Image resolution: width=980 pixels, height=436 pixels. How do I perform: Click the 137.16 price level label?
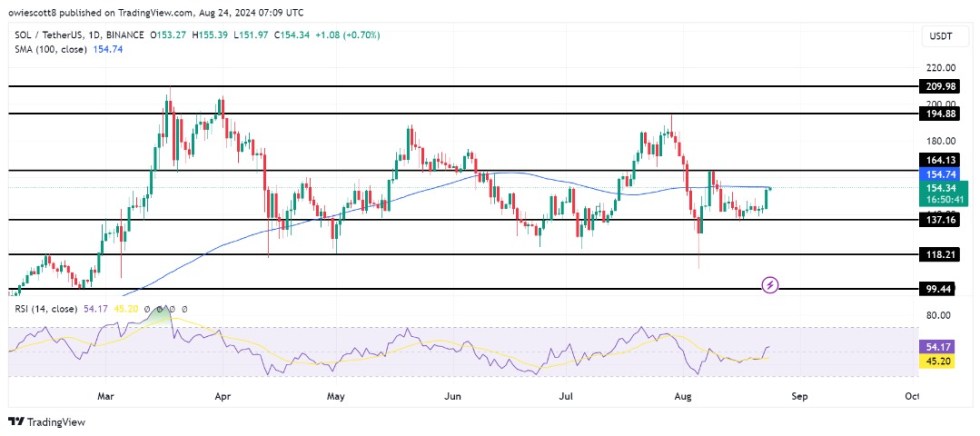coord(943,220)
